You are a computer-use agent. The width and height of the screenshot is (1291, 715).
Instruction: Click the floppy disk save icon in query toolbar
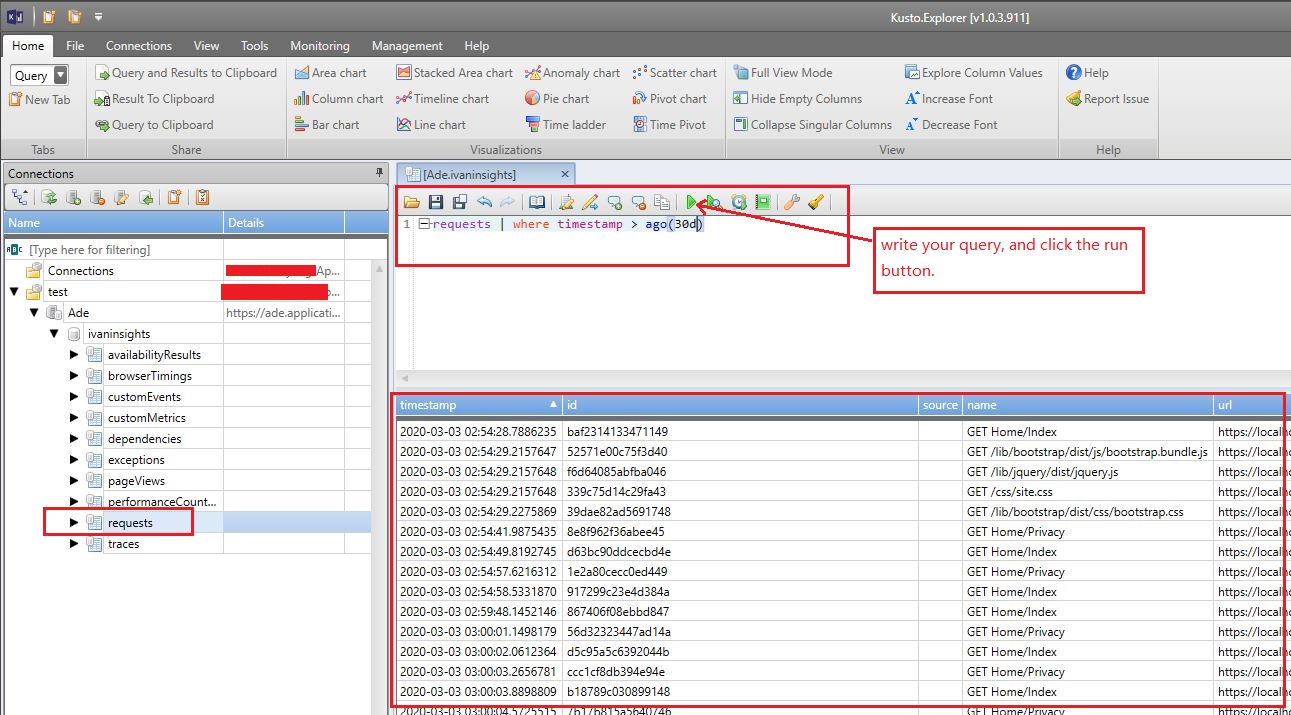pos(436,202)
